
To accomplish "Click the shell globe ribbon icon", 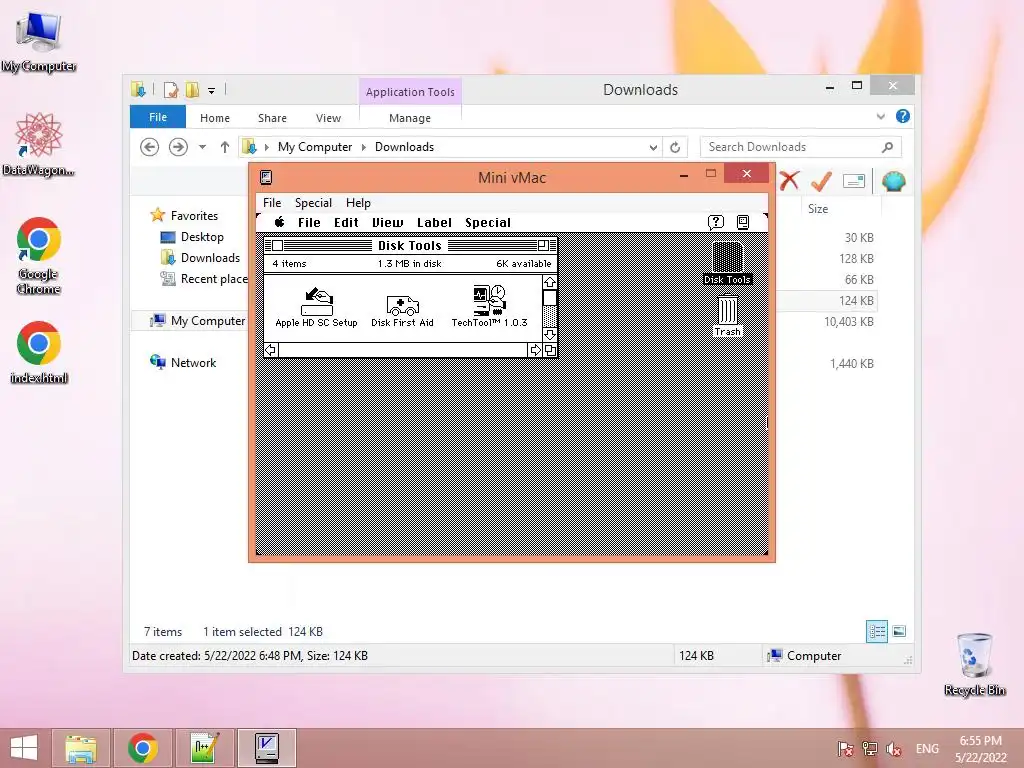I will pyautogui.click(x=893, y=181).
